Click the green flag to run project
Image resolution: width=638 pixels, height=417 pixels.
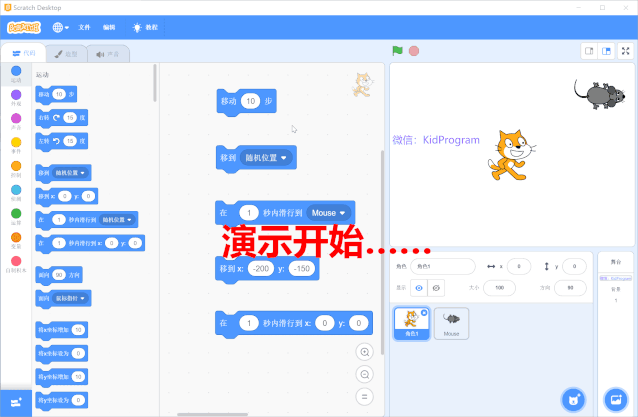[x=397, y=51]
